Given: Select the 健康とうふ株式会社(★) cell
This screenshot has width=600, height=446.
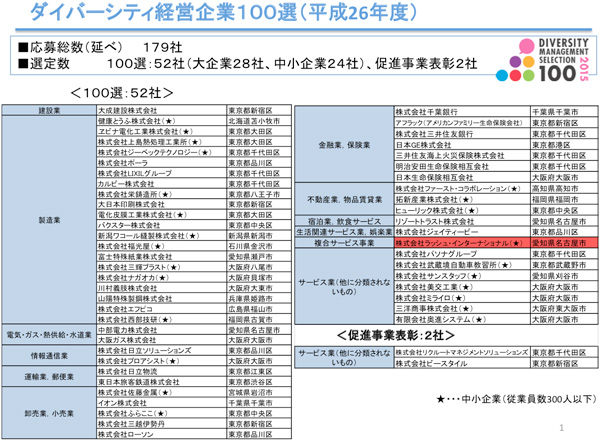Looking at the screenshot, I should click(161, 121).
